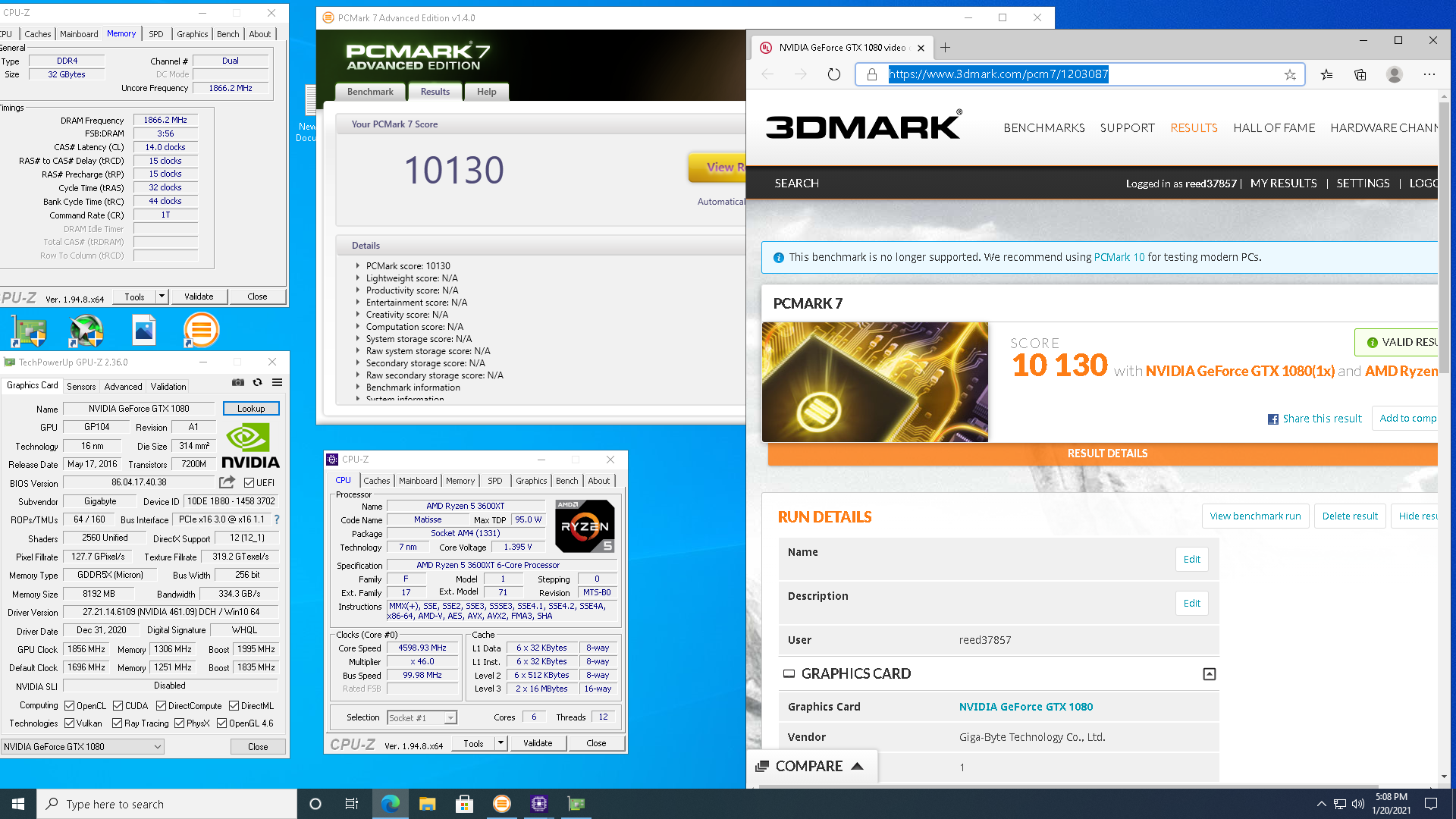Click the site padlock icon
This screenshot has height=819, width=1456.
tap(872, 74)
